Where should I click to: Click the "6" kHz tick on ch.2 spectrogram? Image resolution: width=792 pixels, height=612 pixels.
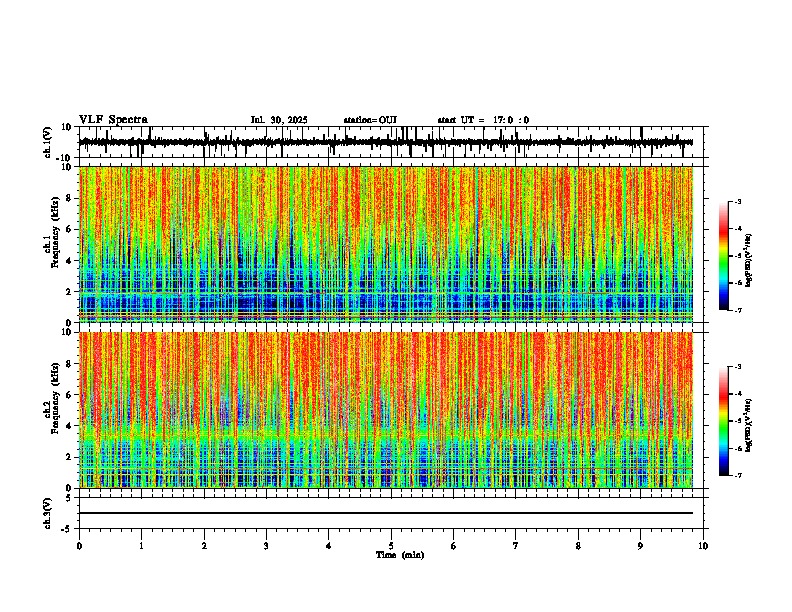coord(70,395)
